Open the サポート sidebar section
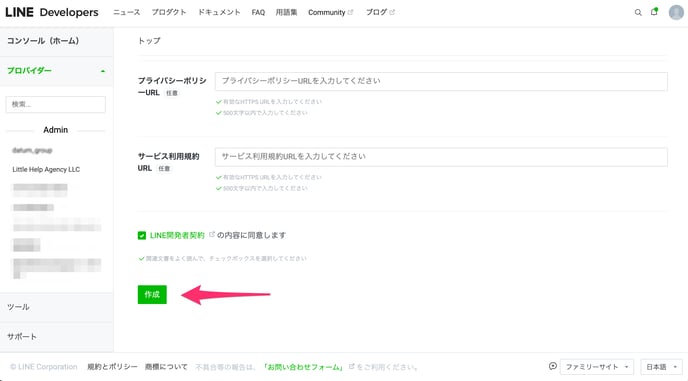688x381 pixels. pyautogui.click(x=57, y=337)
